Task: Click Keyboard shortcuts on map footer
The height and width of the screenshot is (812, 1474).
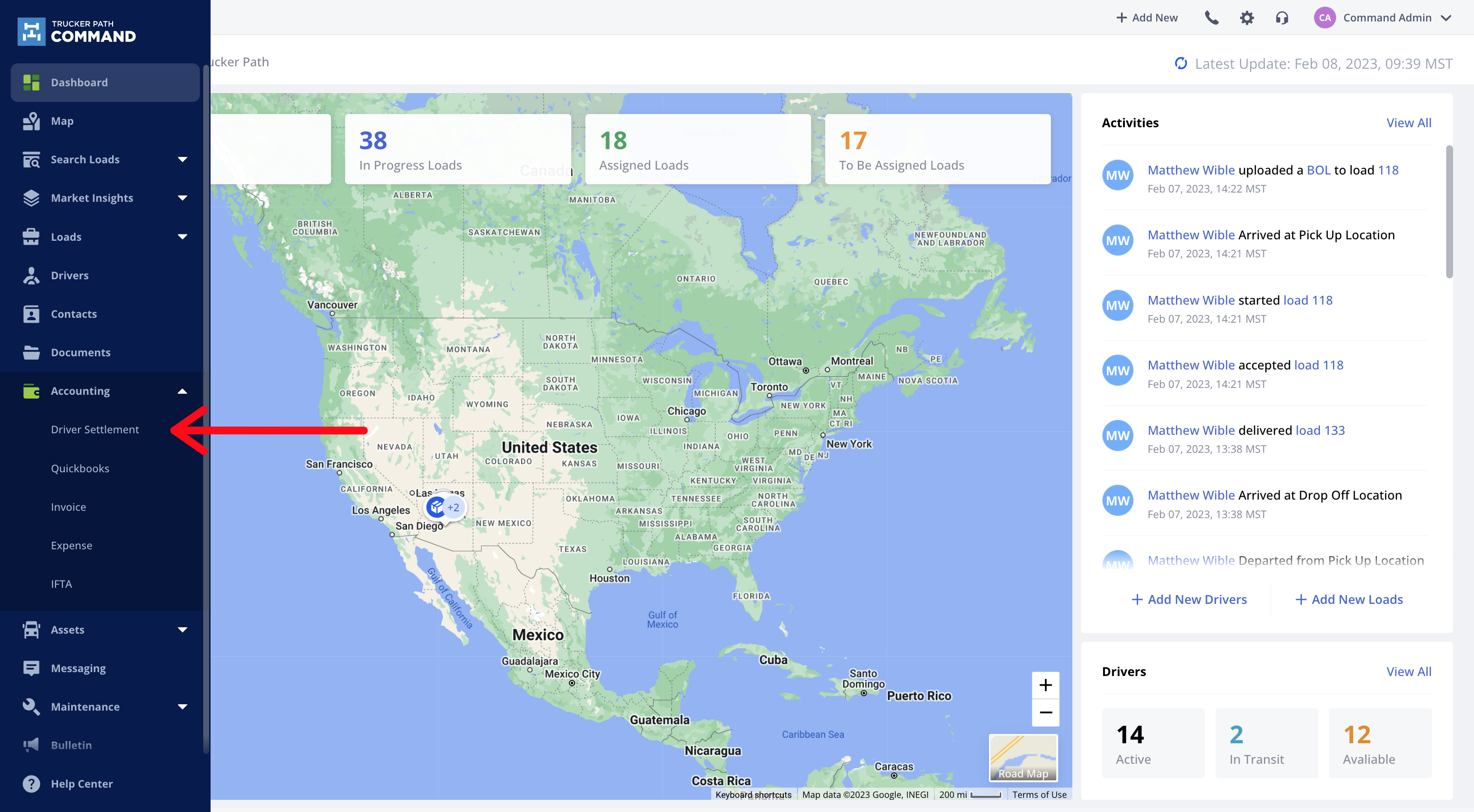Action: [x=754, y=795]
